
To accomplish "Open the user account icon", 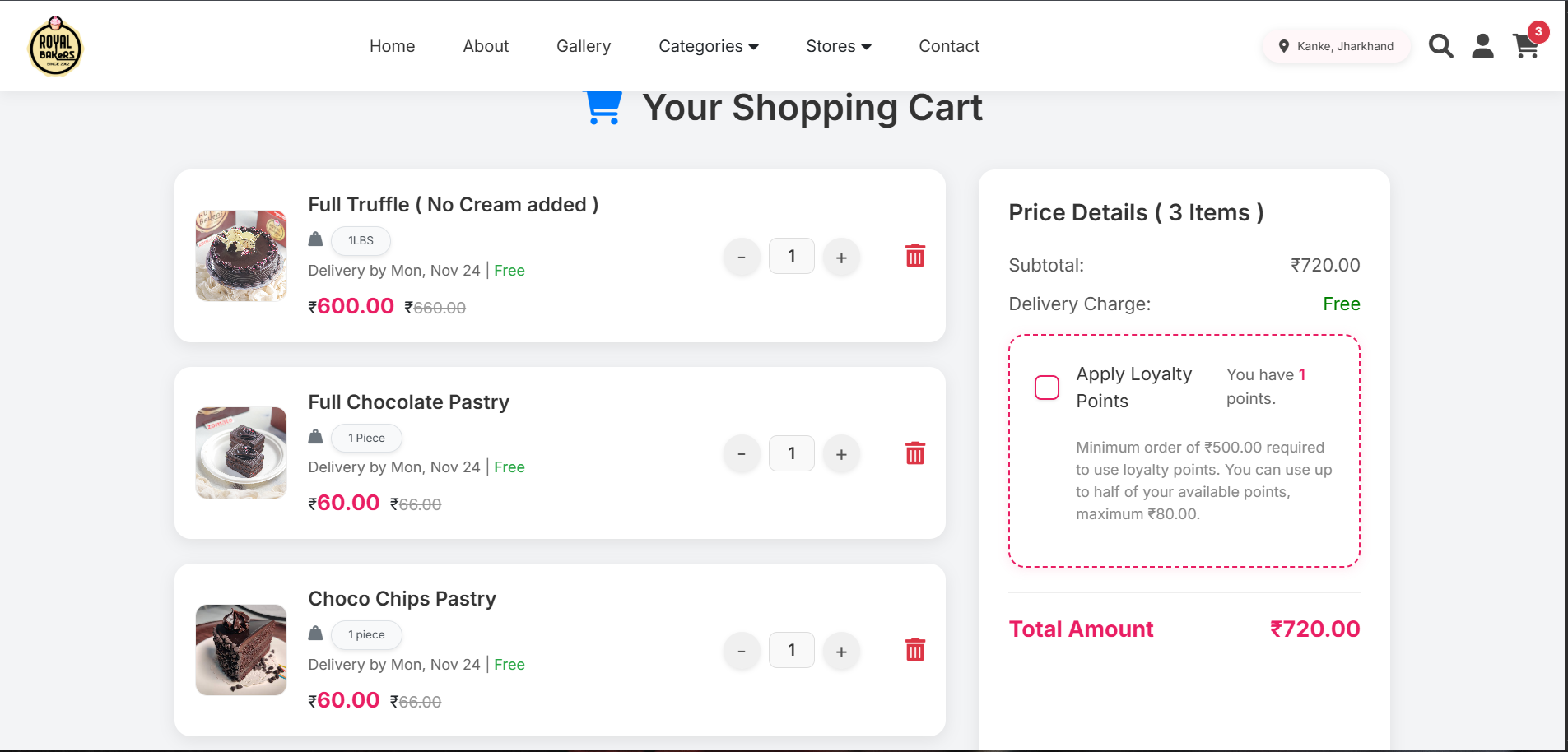I will (1482, 46).
